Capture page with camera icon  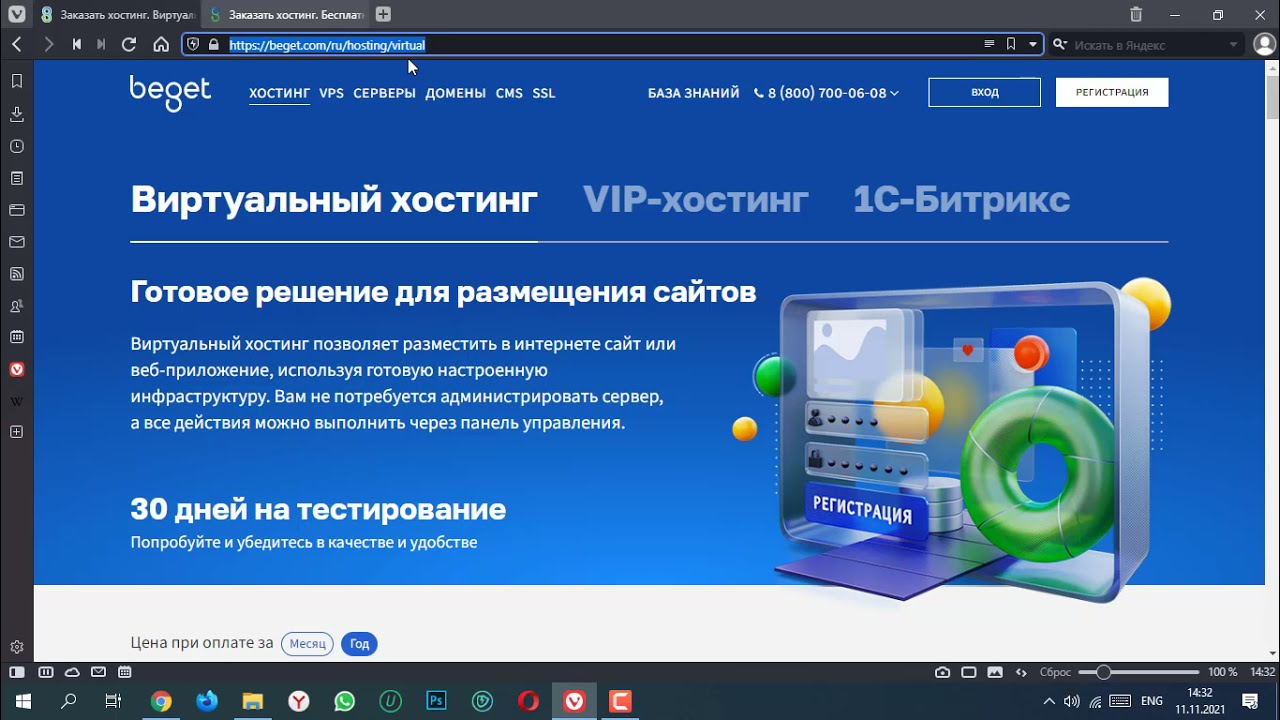[x=942, y=672]
